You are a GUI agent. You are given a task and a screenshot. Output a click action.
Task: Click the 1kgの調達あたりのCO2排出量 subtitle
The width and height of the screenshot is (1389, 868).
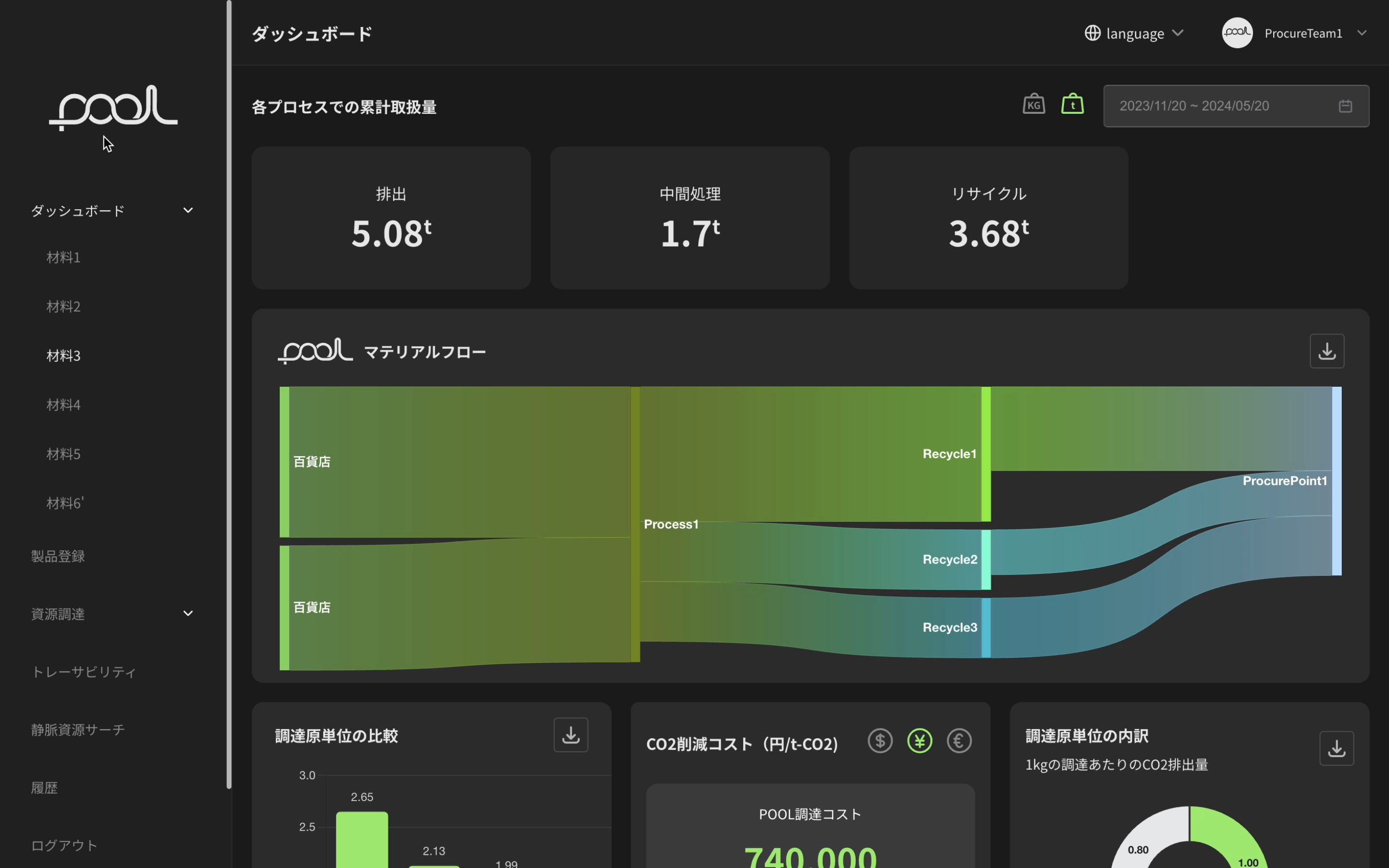1116,765
